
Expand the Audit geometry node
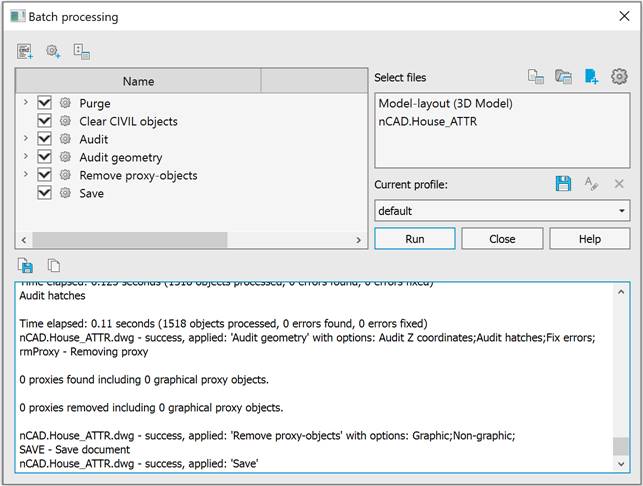25,156
